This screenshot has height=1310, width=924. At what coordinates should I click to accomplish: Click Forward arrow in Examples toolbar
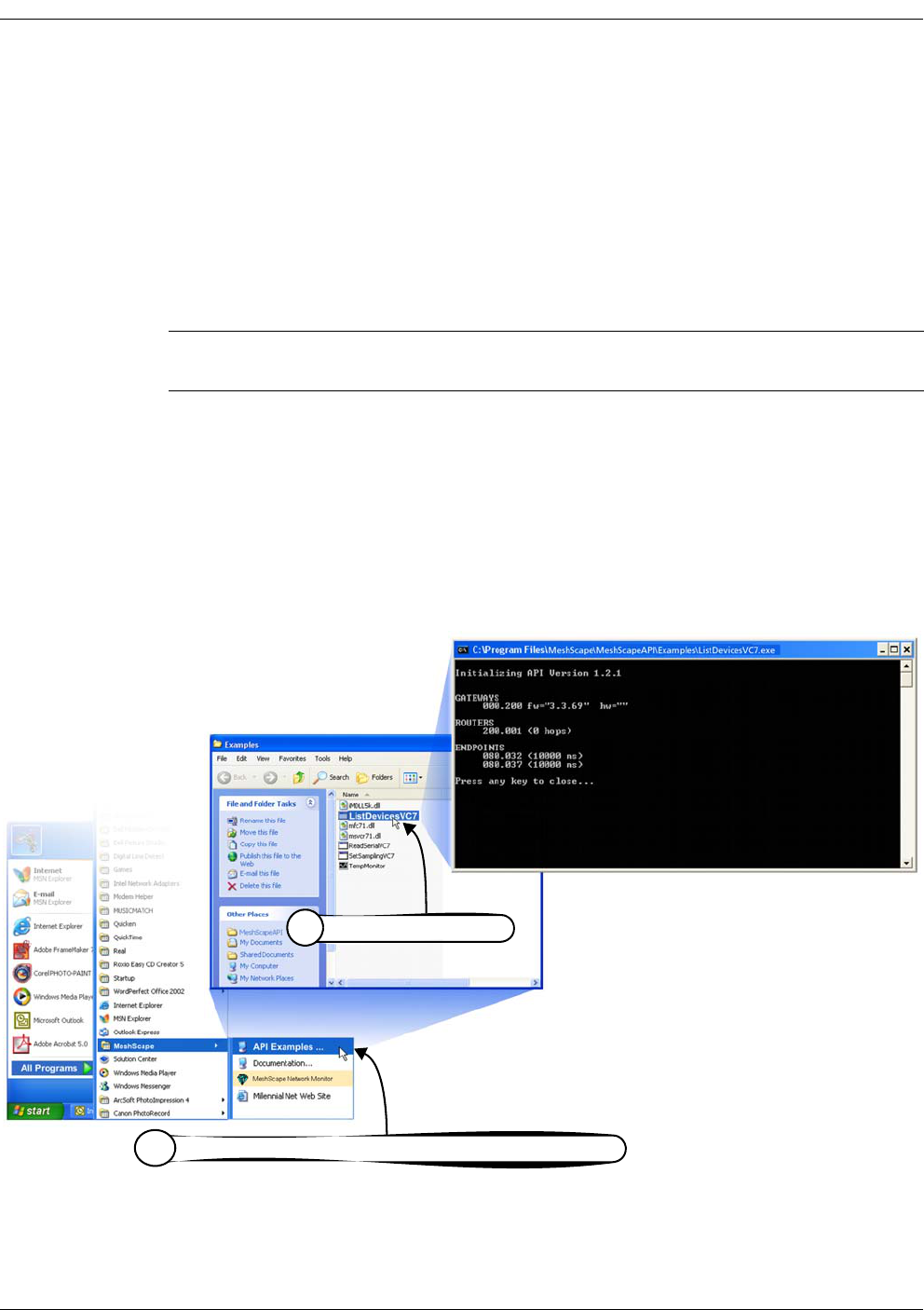[270, 777]
